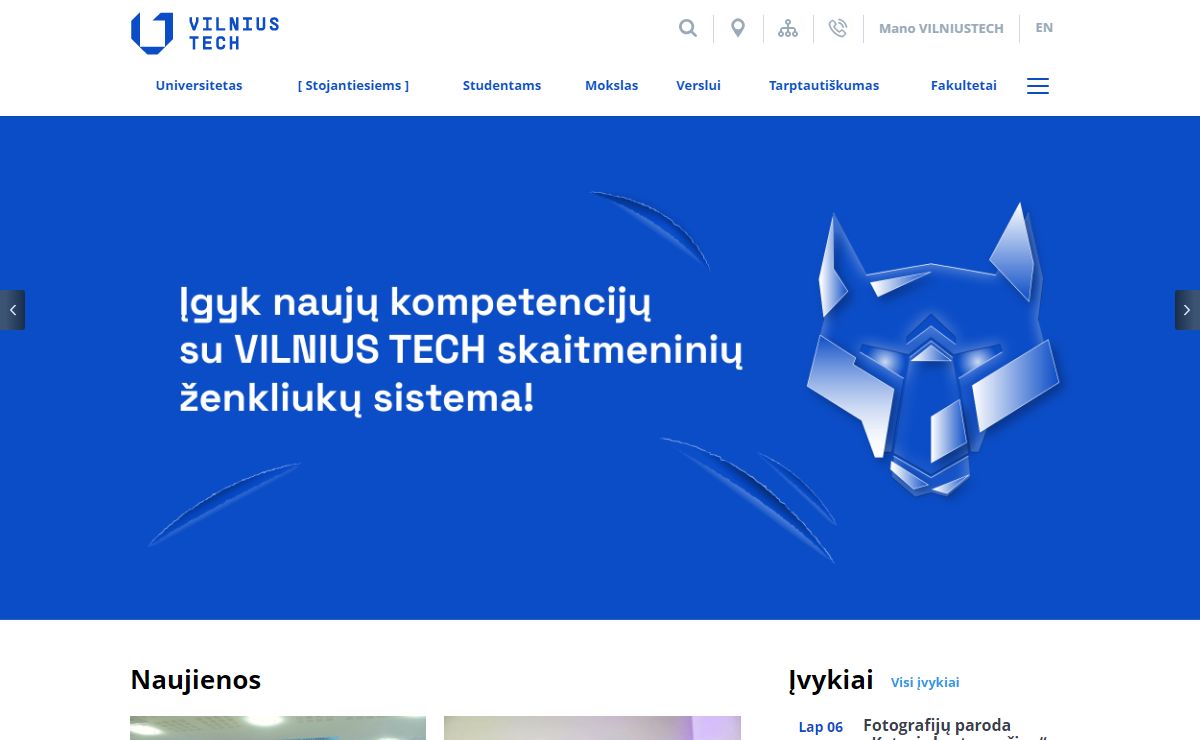Image resolution: width=1200 pixels, height=740 pixels.
Task: Click the Visi įvykiai link
Action: 925,682
